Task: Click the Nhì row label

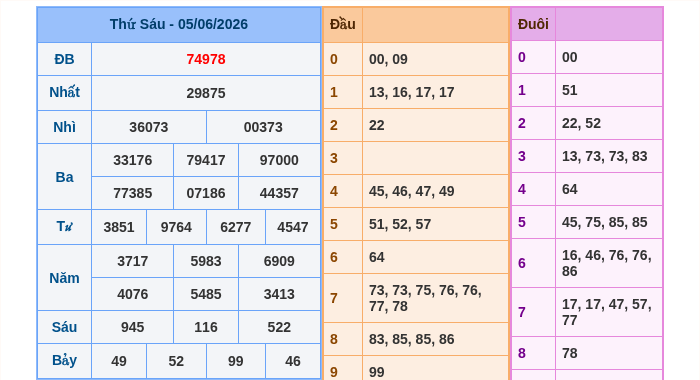Action: coord(64,127)
